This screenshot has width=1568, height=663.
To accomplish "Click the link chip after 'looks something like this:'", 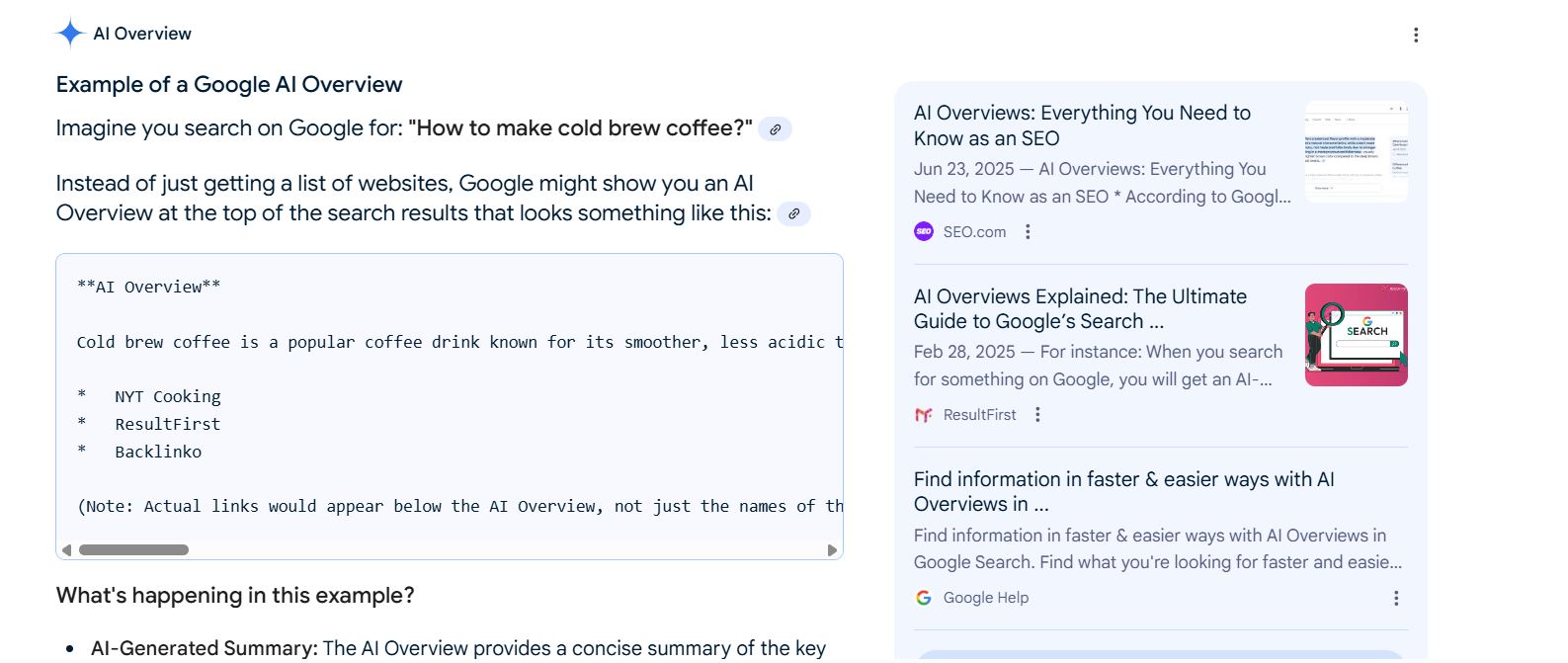I will point(793,213).
